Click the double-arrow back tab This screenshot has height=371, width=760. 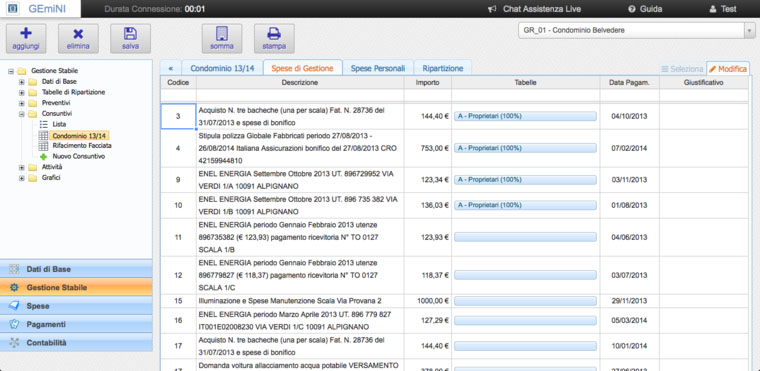(x=171, y=68)
